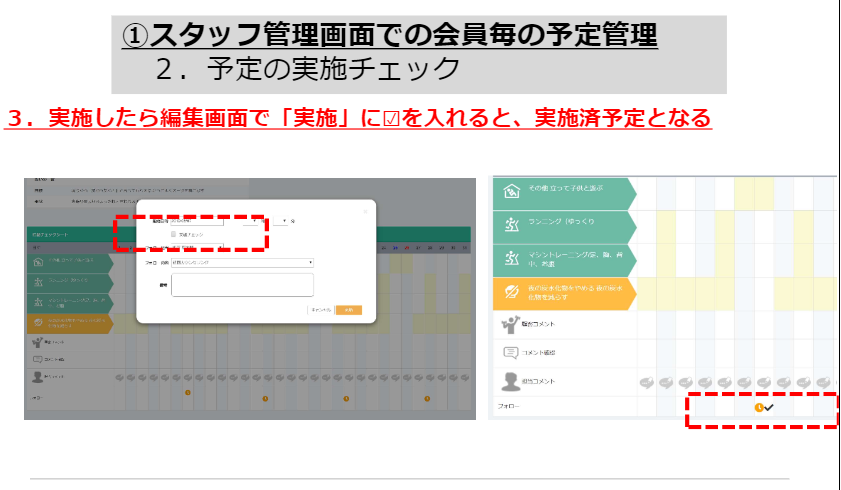Screen dimensions: 841x490
Task: Click the orange no-carbs icon on the diet row
Action: (511, 293)
